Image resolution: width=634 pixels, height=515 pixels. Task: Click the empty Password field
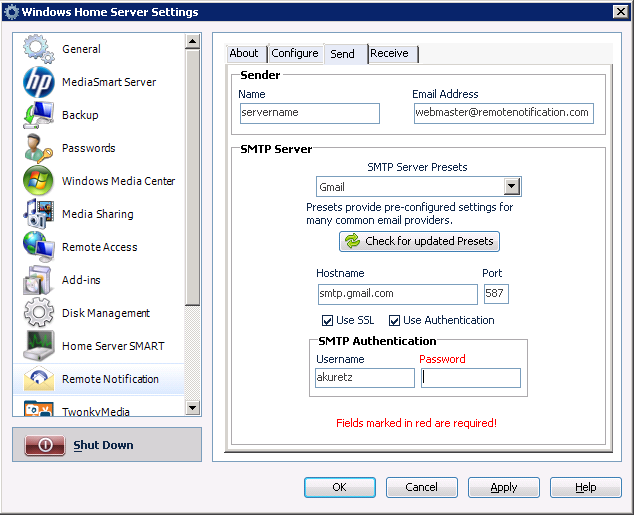(x=471, y=378)
